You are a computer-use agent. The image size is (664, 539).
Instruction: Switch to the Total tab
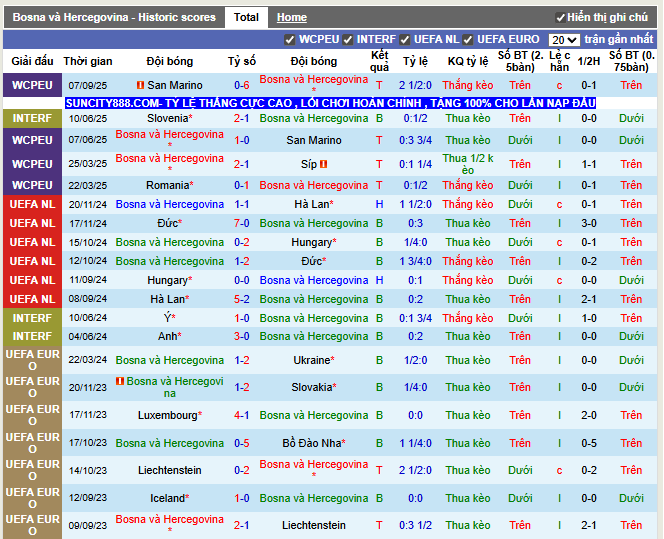tap(246, 17)
